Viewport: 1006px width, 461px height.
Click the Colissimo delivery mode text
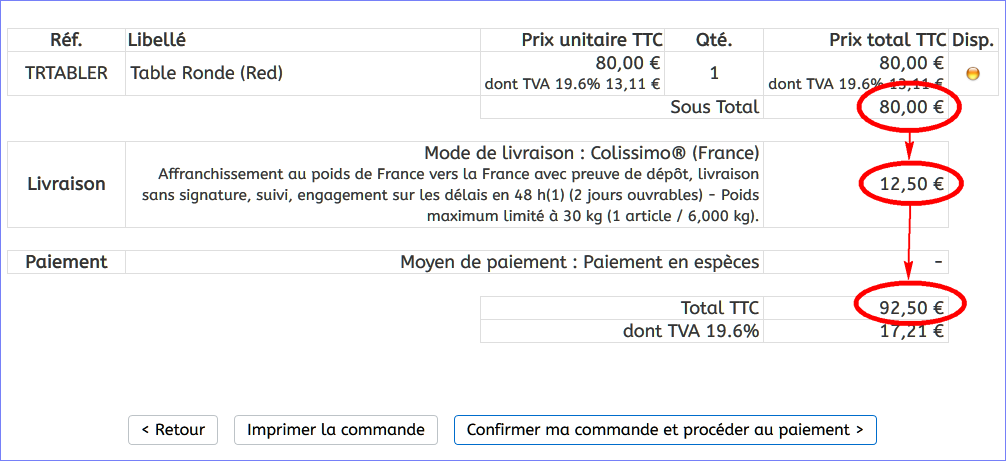pyautogui.click(x=591, y=153)
